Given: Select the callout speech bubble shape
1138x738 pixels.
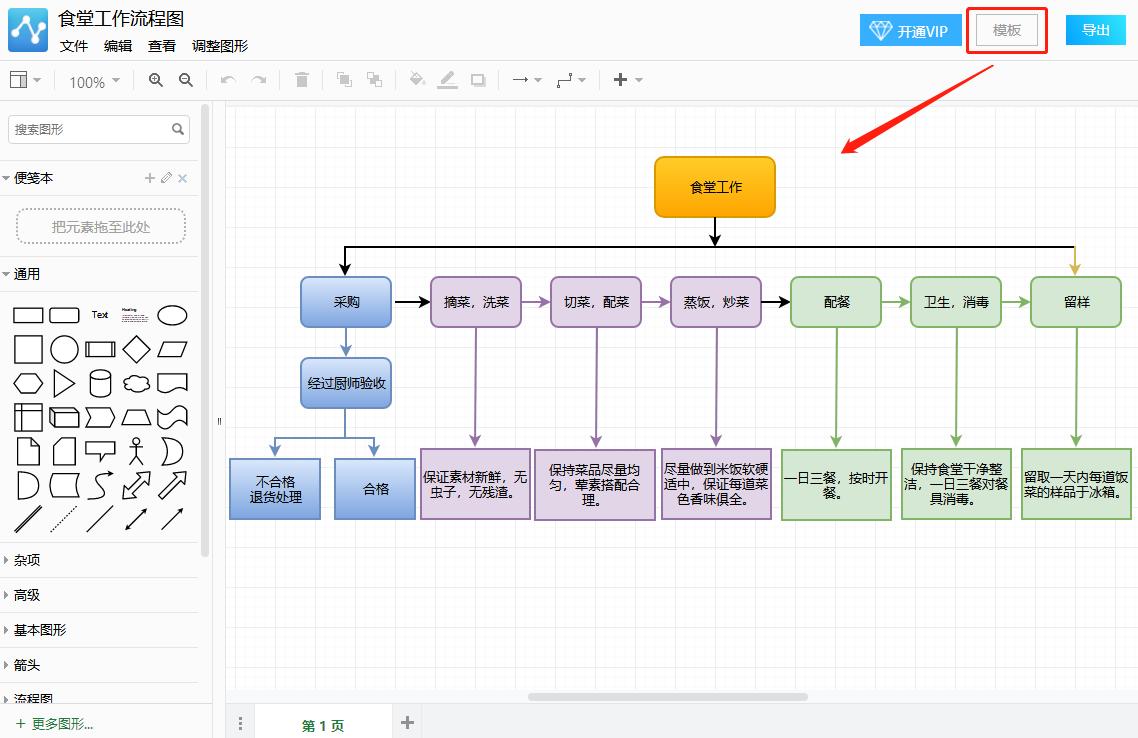Looking at the screenshot, I should [100, 451].
